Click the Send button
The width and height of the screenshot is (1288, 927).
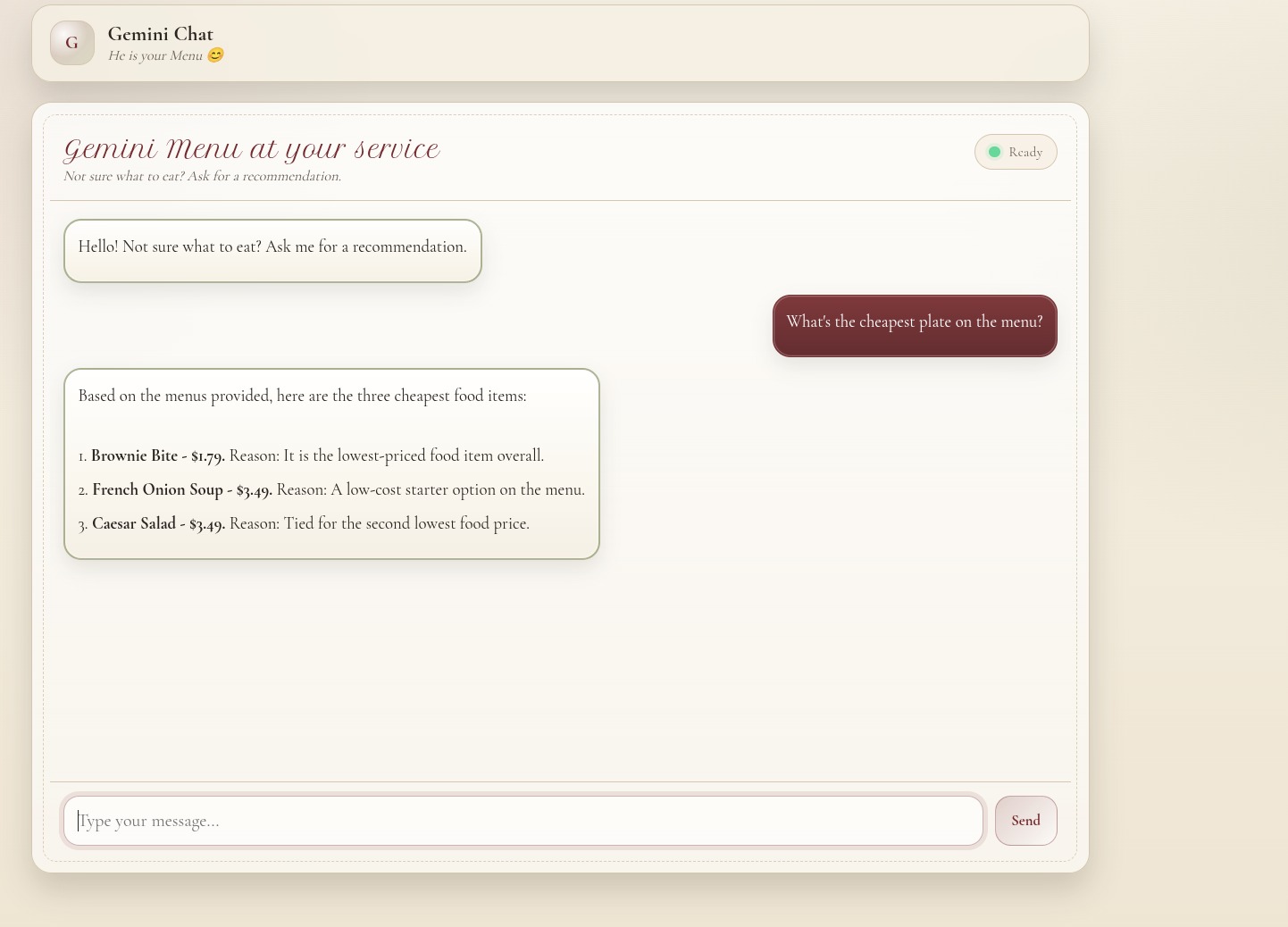pos(1026,821)
